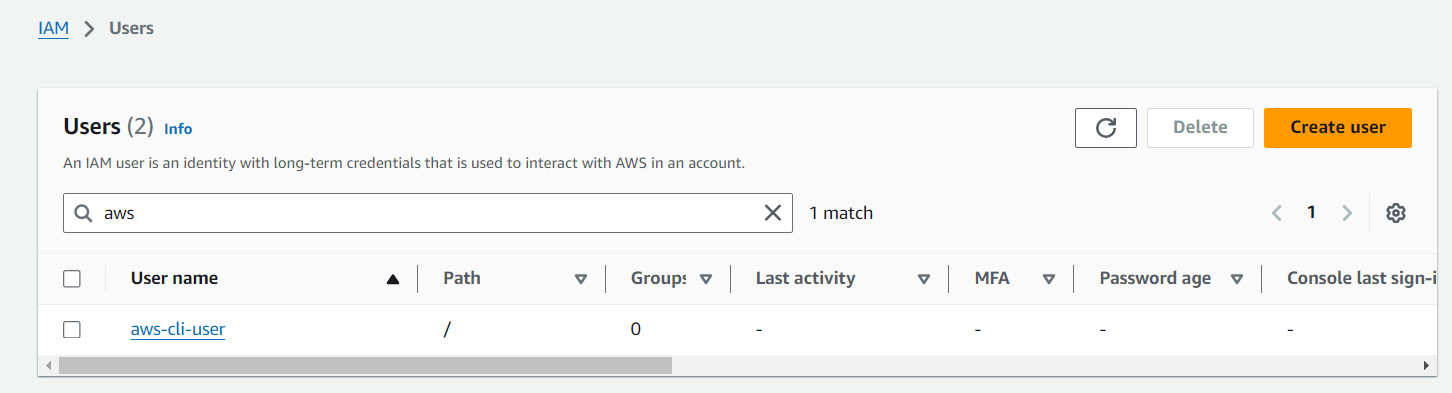The image size is (1452, 393).
Task: Select all users checkbox in header
Action: [72, 279]
